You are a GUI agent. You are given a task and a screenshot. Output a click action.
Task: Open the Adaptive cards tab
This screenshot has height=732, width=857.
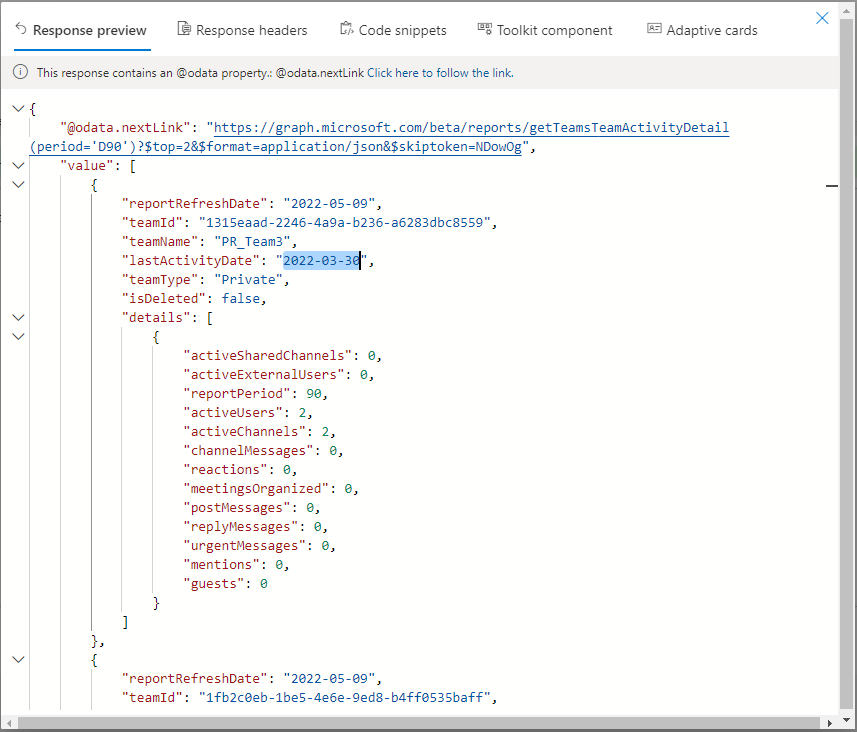[702, 30]
